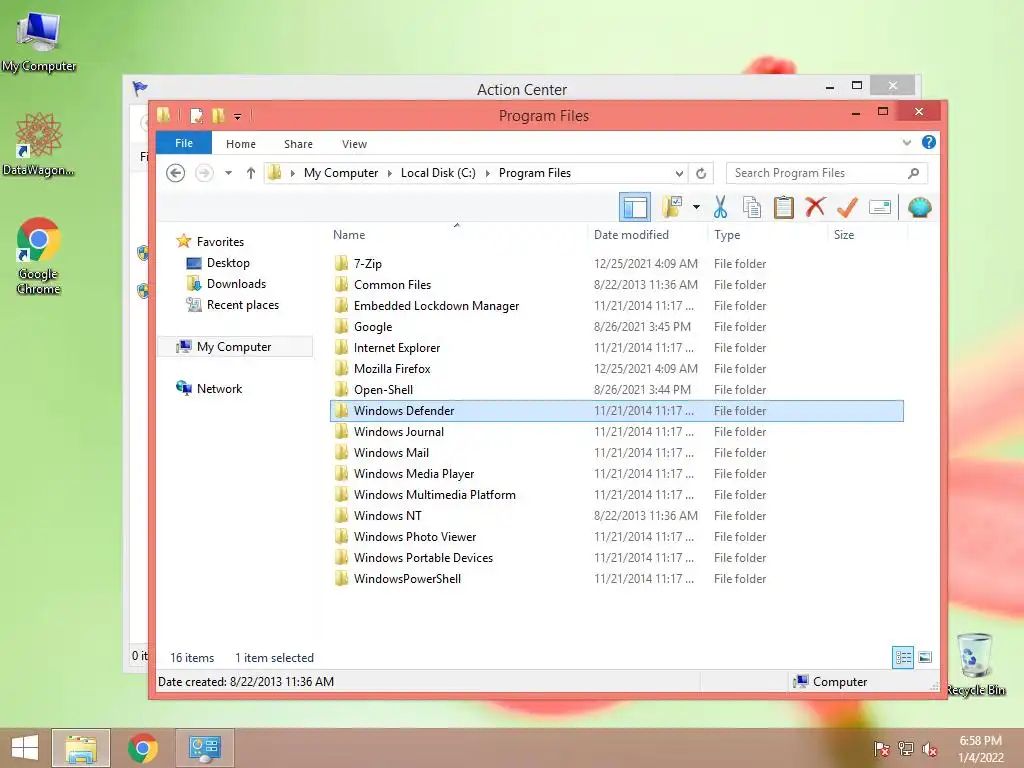Viewport: 1024px width, 768px height.
Task: Select Network in navigation pane
Action: [219, 389]
